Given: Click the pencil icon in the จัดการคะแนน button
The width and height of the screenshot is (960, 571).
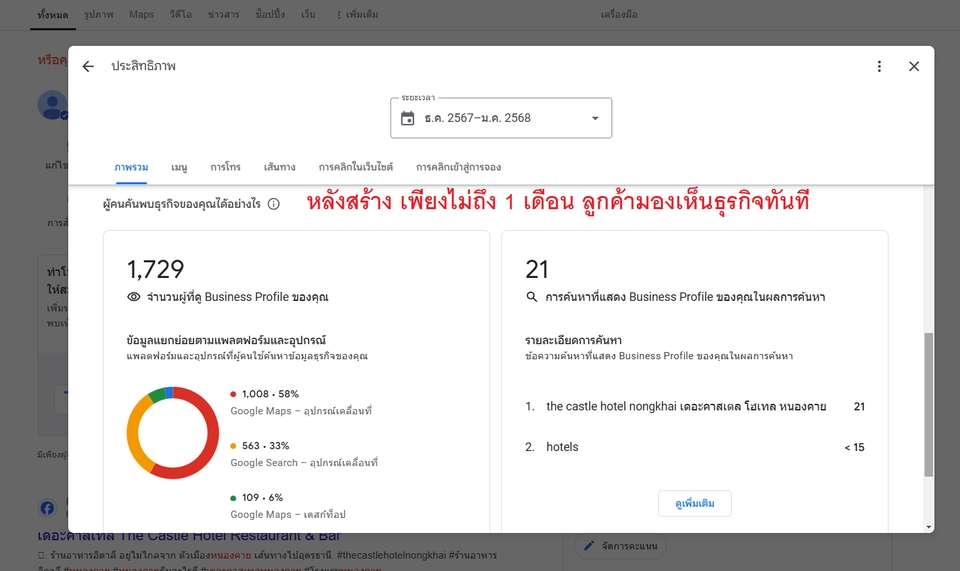Looking at the screenshot, I should pyautogui.click(x=589, y=545).
